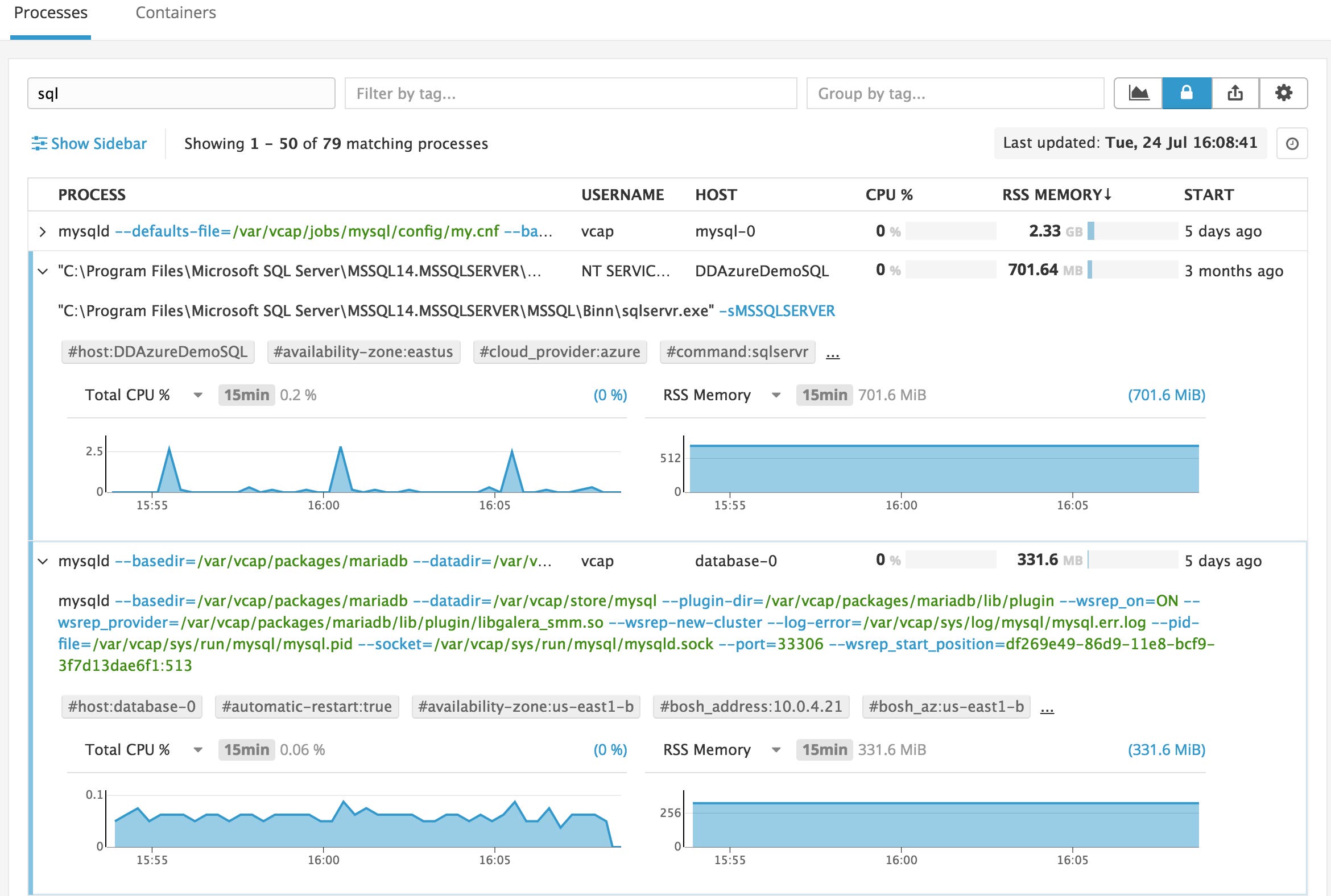Image resolution: width=1331 pixels, height=896 pixels.
Task: Click the Group by tag input field
Action: point(954,93)
